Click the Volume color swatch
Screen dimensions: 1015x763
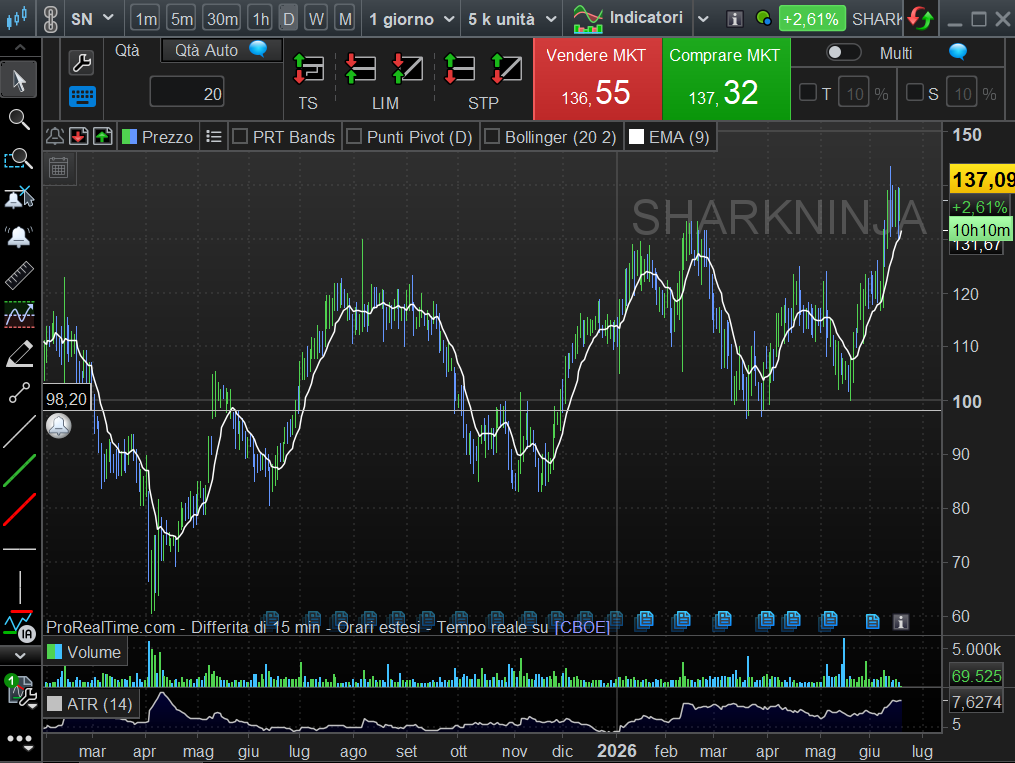[x=54, y=652]
